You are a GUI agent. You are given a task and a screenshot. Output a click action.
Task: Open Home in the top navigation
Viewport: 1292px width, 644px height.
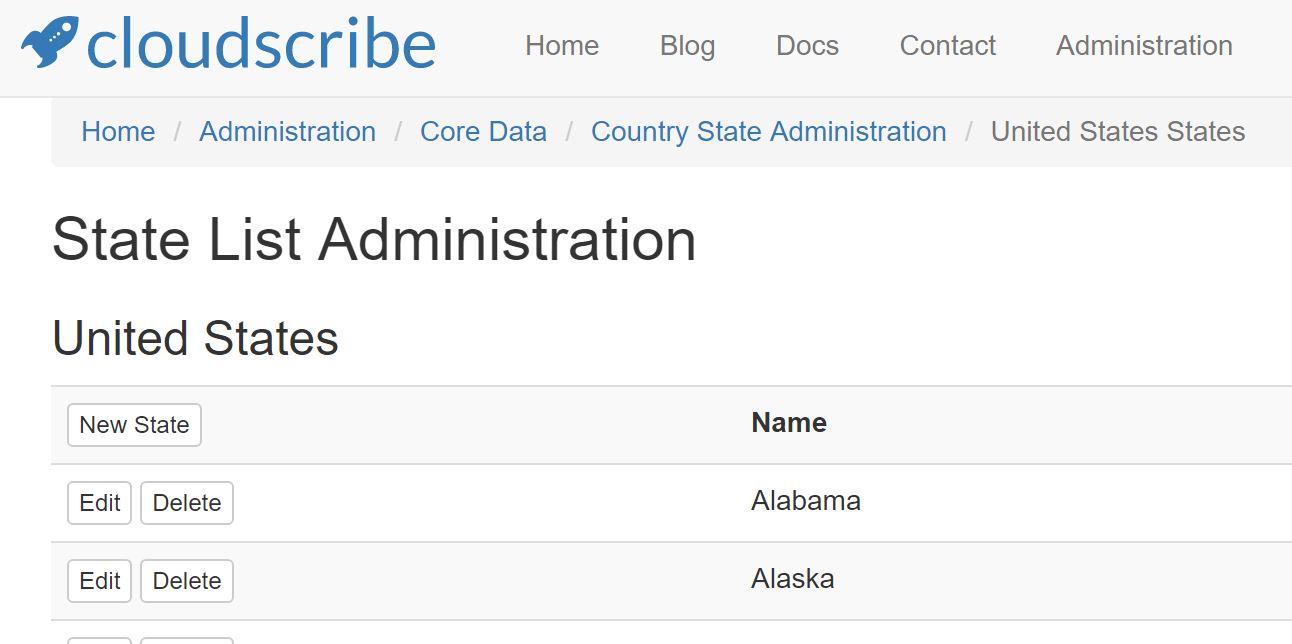pyautogui.click(x=562, y=46)
